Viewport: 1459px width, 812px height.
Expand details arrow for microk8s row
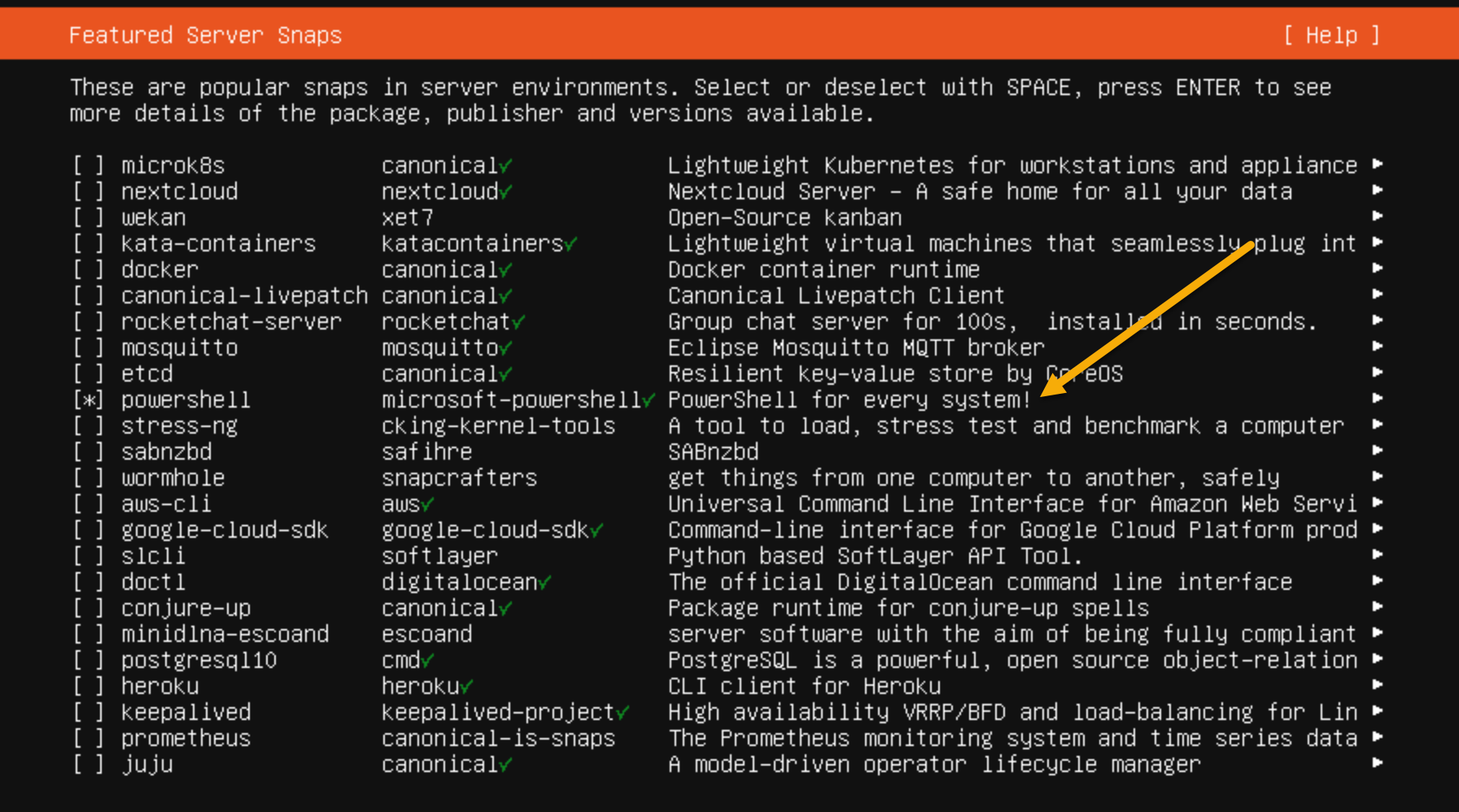1378,164
